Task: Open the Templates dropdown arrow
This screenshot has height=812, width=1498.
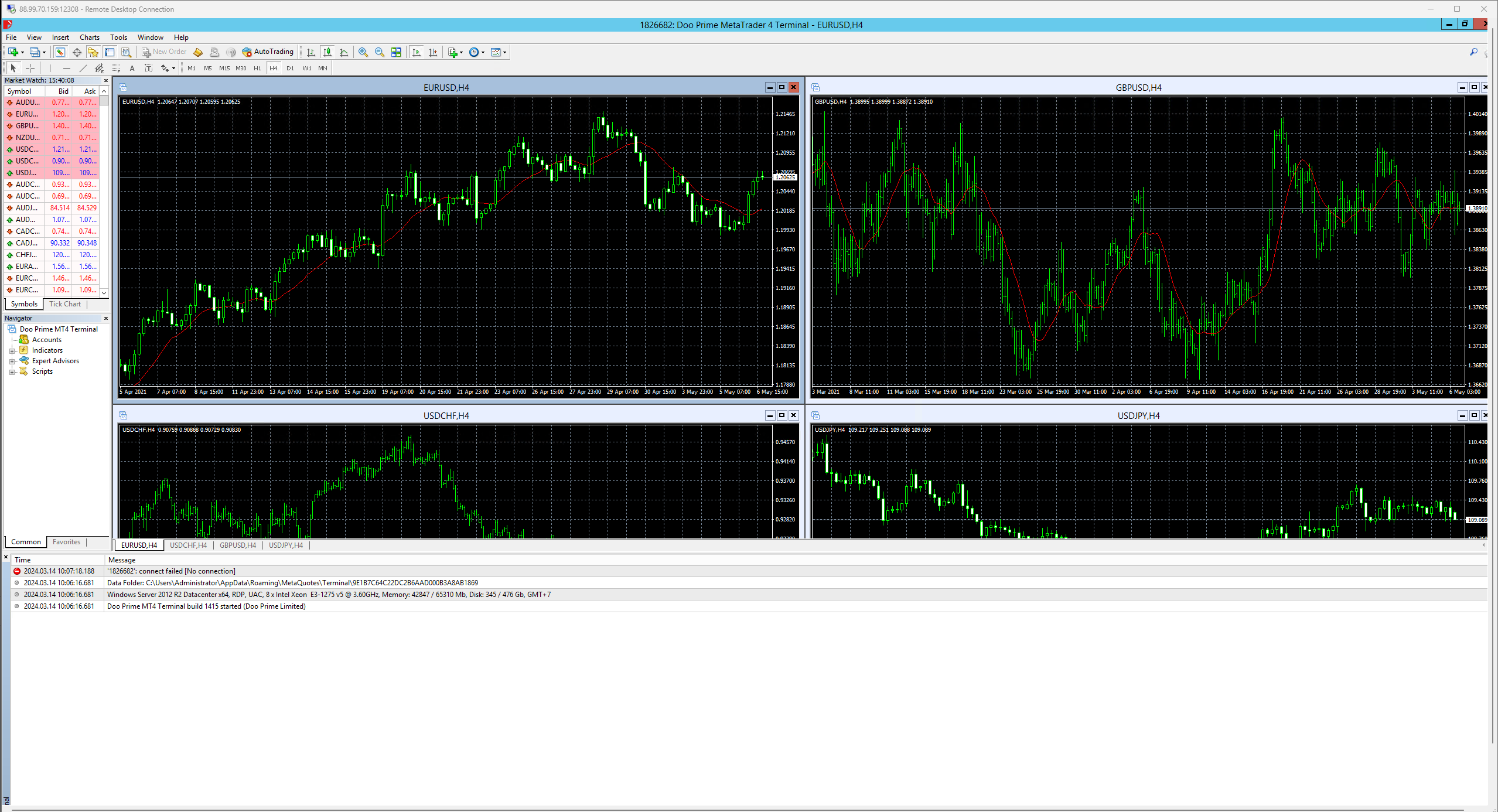Action: [x=505, y=52]
